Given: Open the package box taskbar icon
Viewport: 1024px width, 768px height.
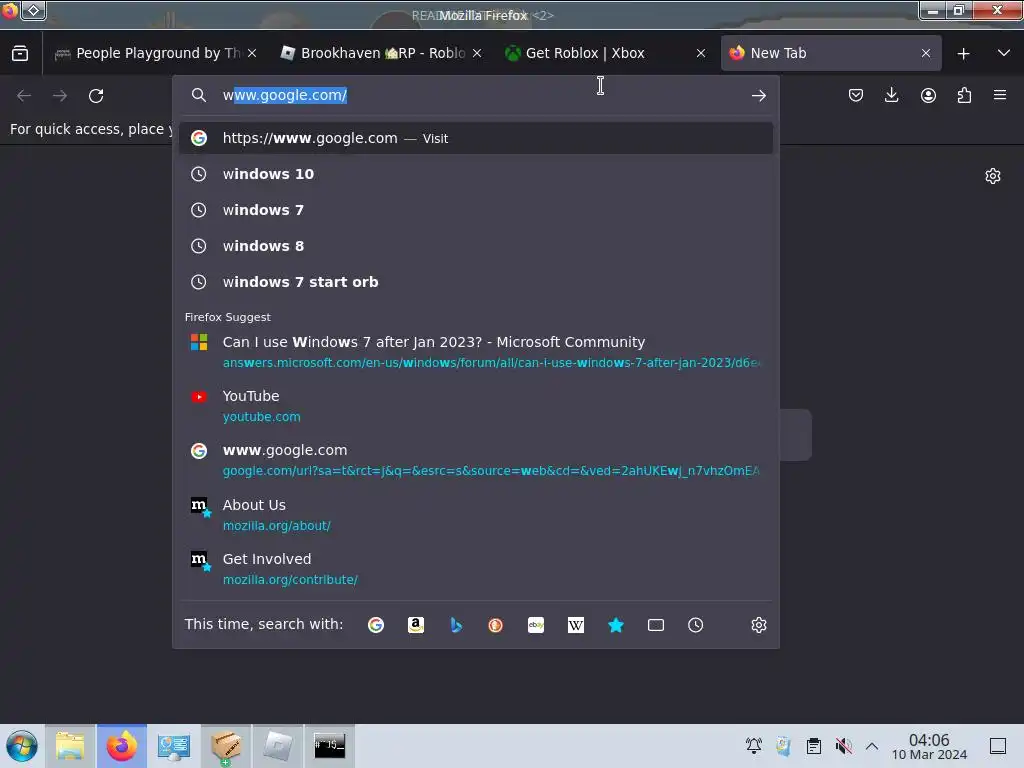Looking at the screenshot, I should pyautogui.click(x=225, y=746).
